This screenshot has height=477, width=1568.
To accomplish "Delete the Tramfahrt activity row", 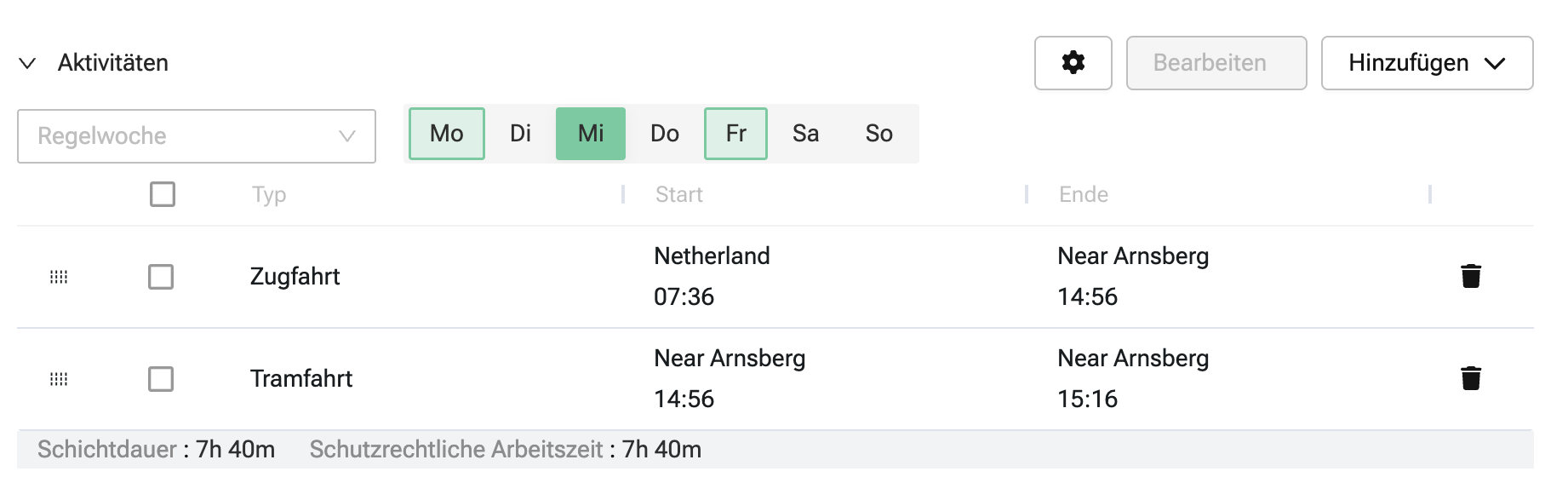I will coord(1471,378).
